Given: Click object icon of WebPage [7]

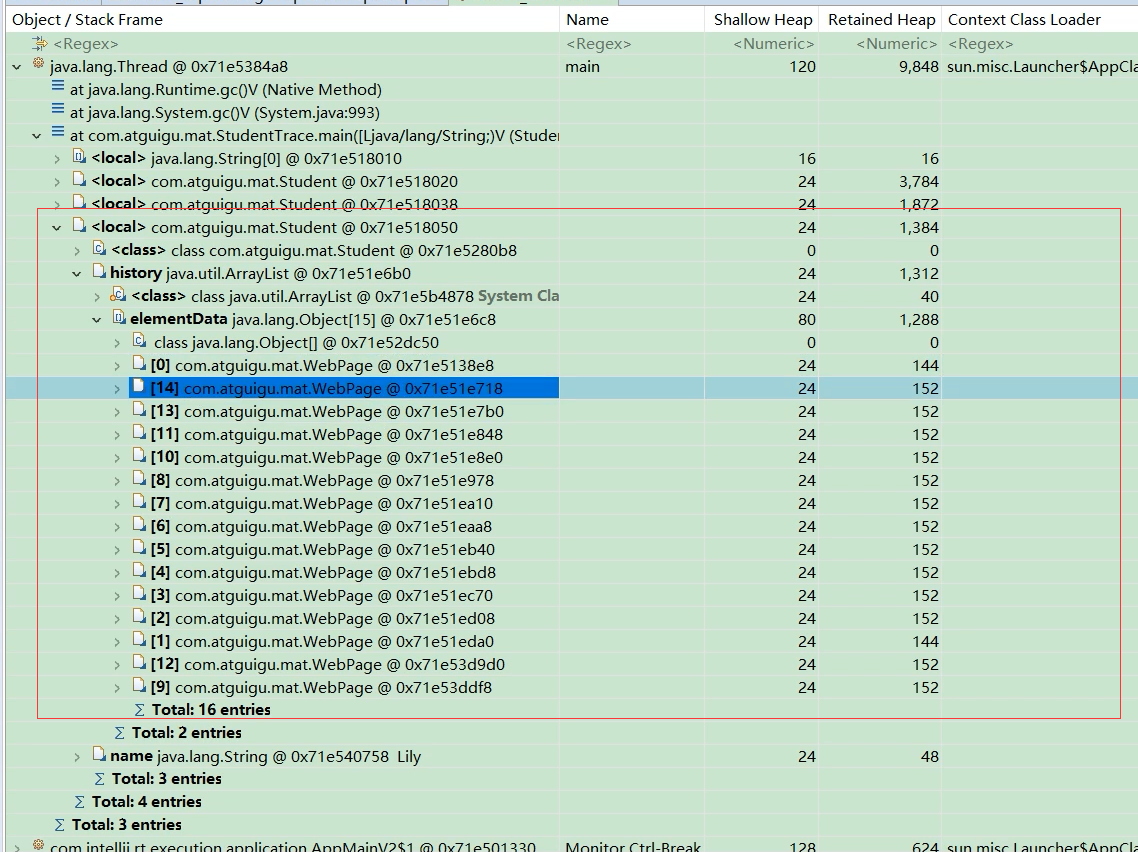Looking at the screenshot, I should [x=139, y=501].
